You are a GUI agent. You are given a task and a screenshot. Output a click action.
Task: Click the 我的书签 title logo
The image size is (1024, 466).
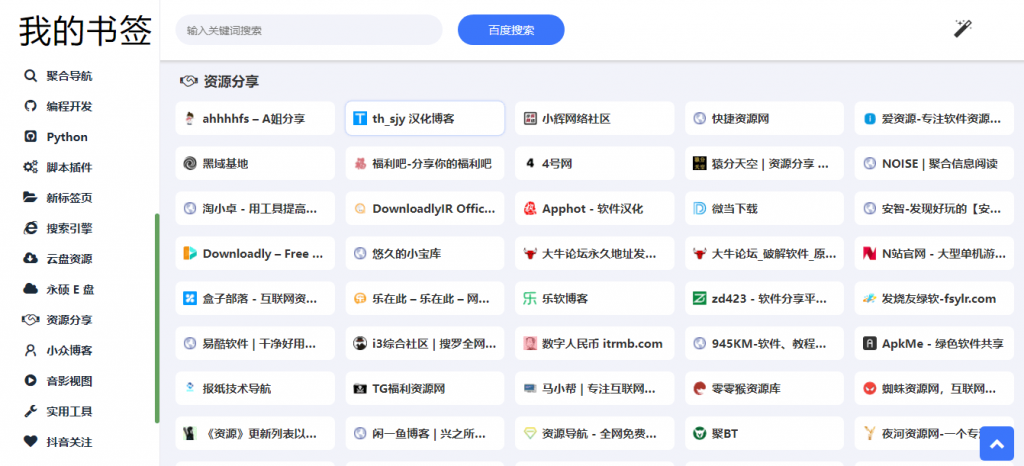[x=85, y=31]
